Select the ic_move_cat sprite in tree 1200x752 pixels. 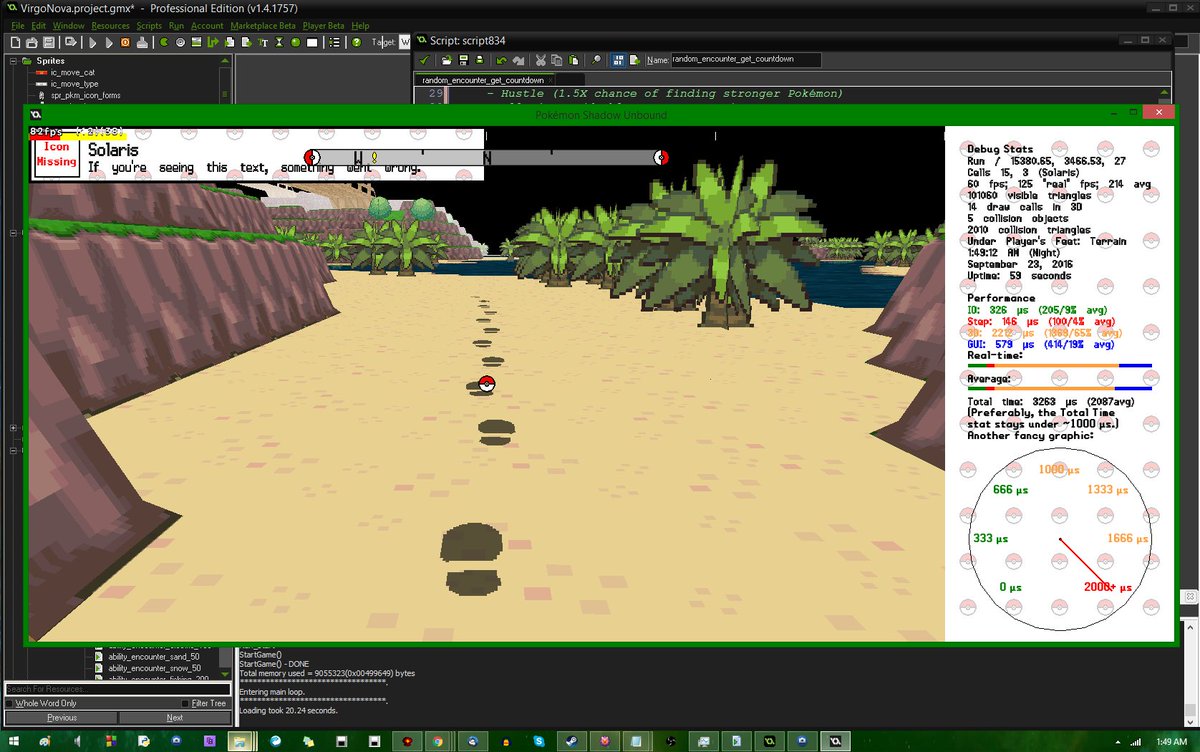(x=72, y=73)
